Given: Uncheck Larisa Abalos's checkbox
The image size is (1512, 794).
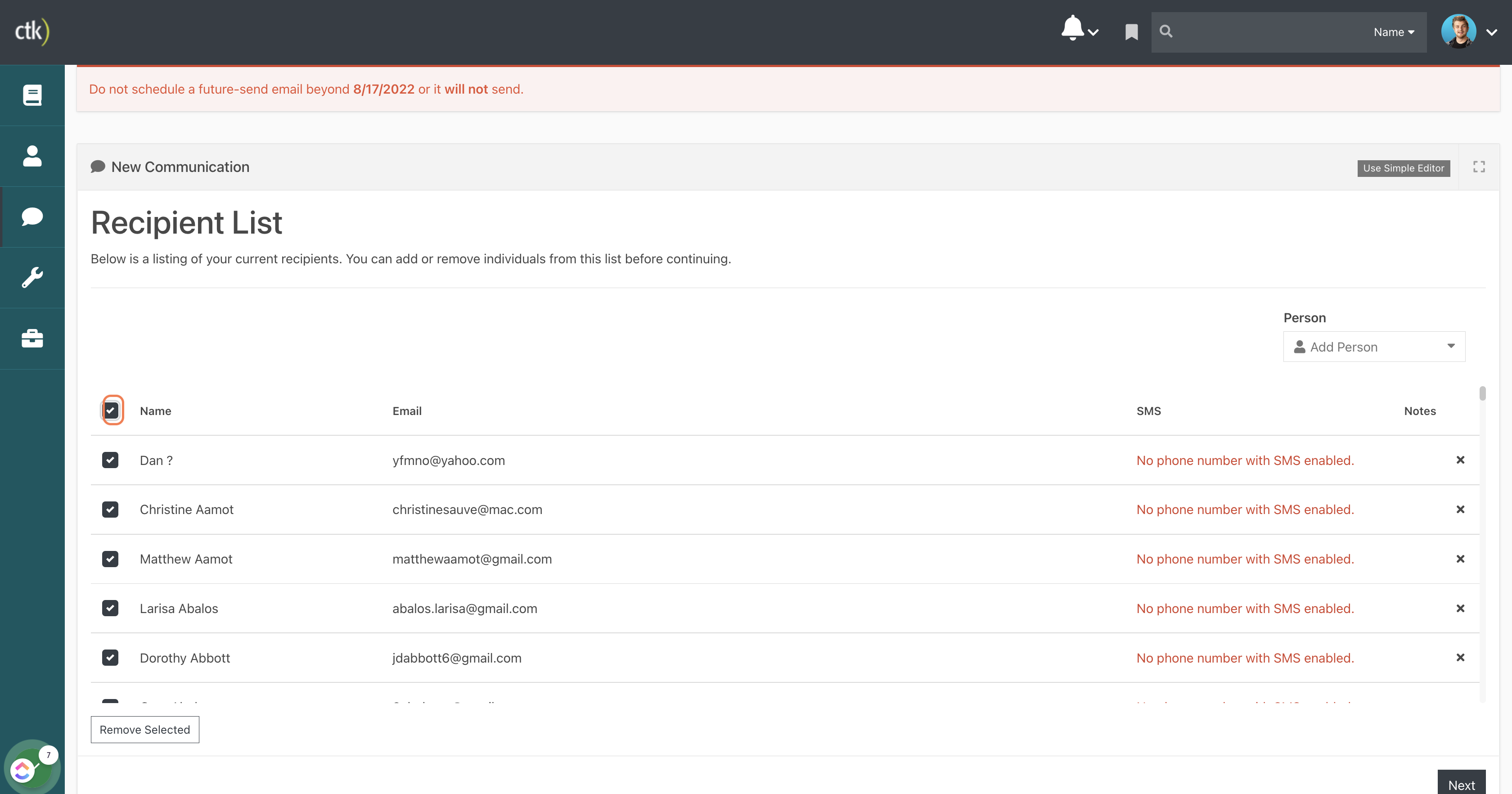Looking at the screenshot, I should pyautogui.click(x=110, y=609).
